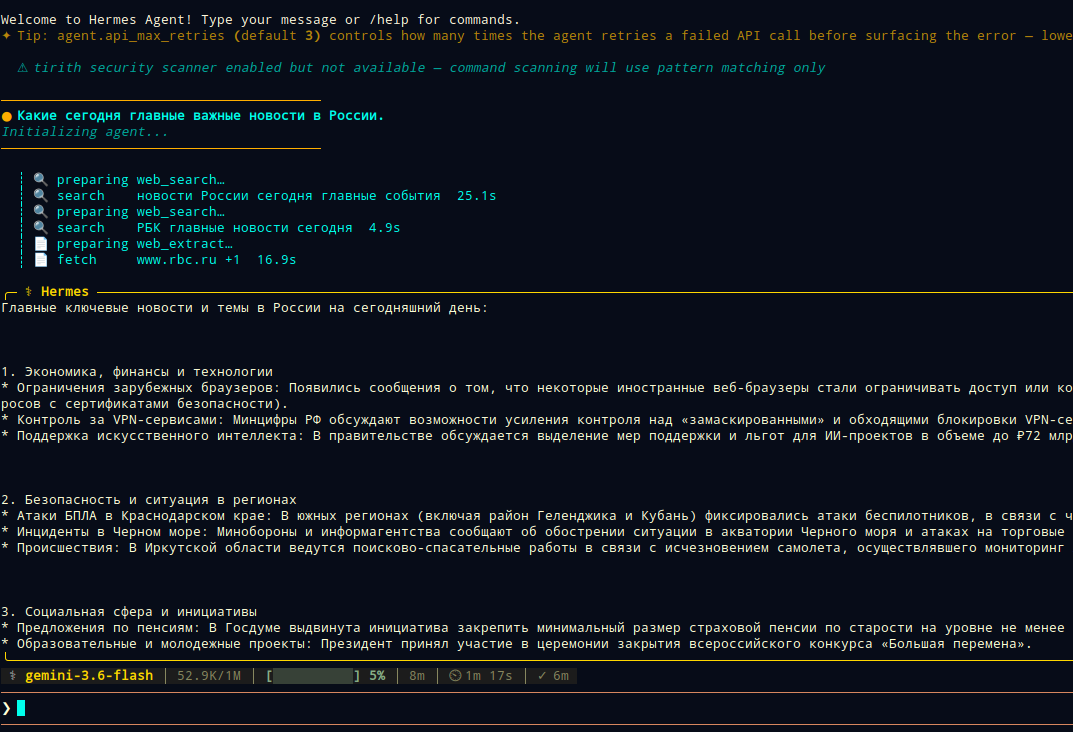Viewport: 1073px width, 732px height.
Task: Click the clock icon beside '1m 17s'
Action: [455, 676]
